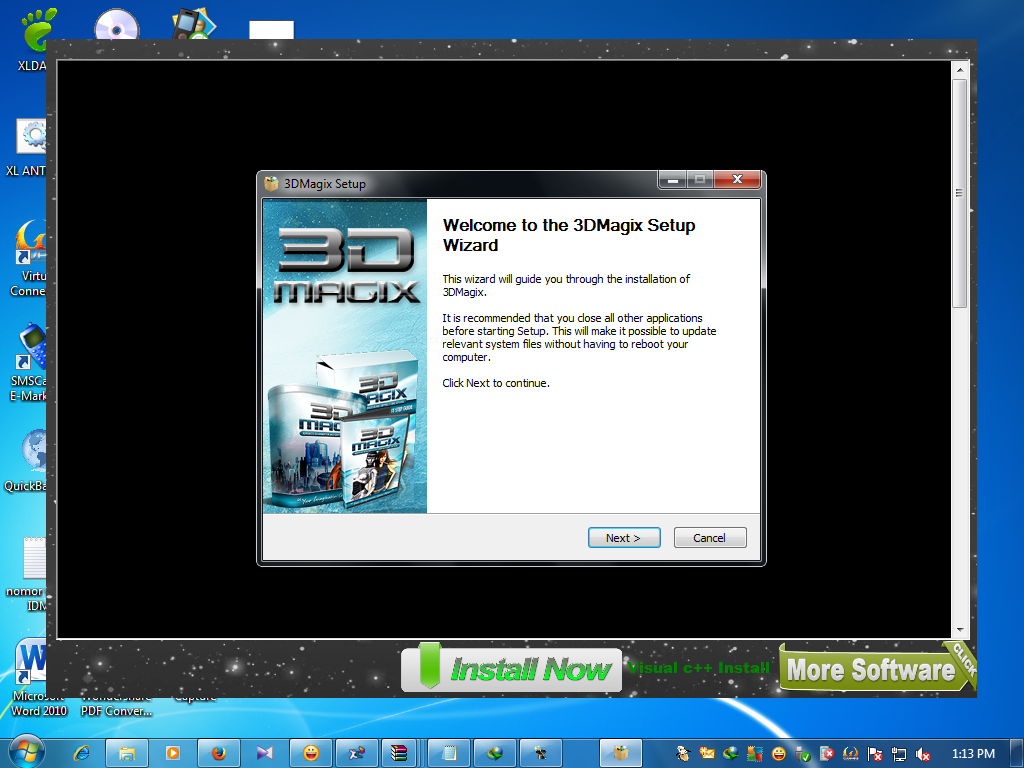1024x768 pixels.
Task: Click the scroll up arrow of installer window
Action: point(959,69)
